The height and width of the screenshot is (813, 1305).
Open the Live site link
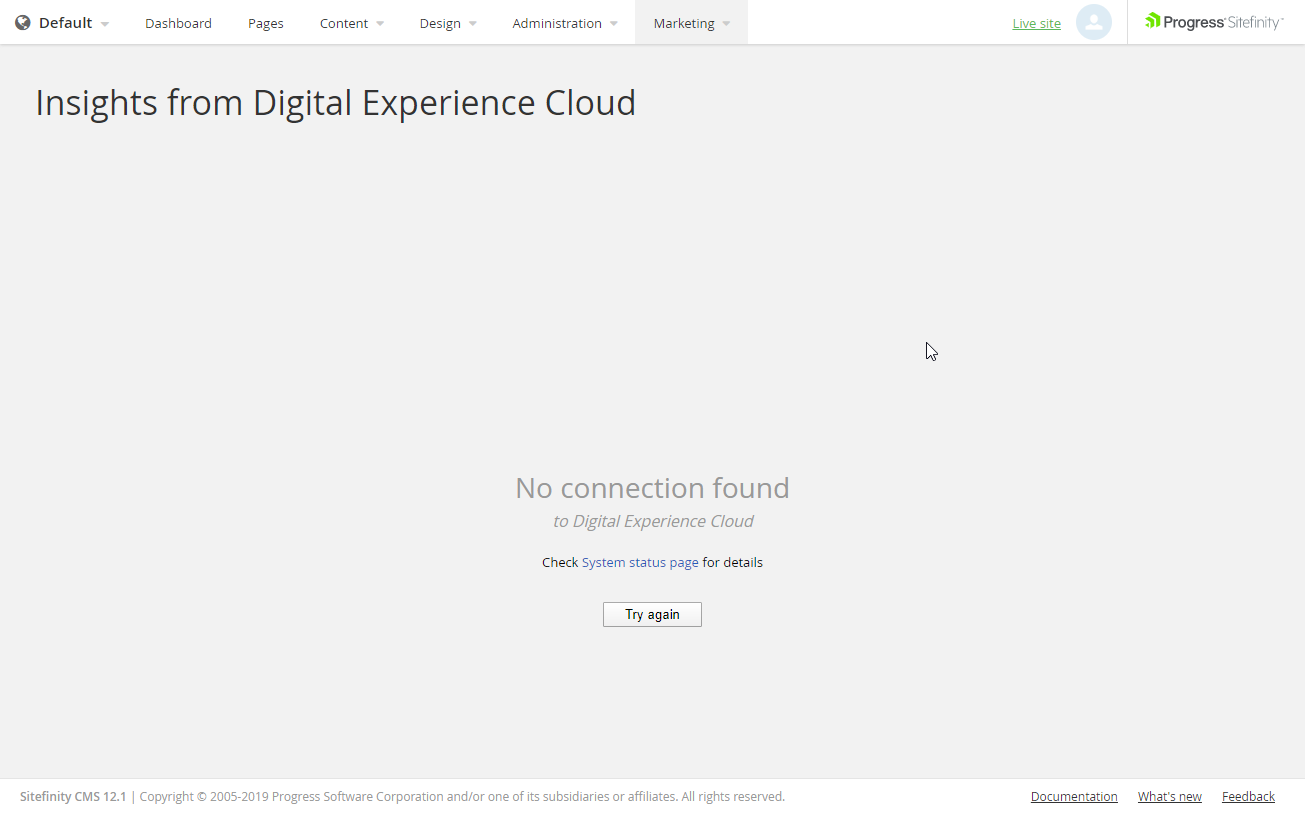tap(1037, 23)
